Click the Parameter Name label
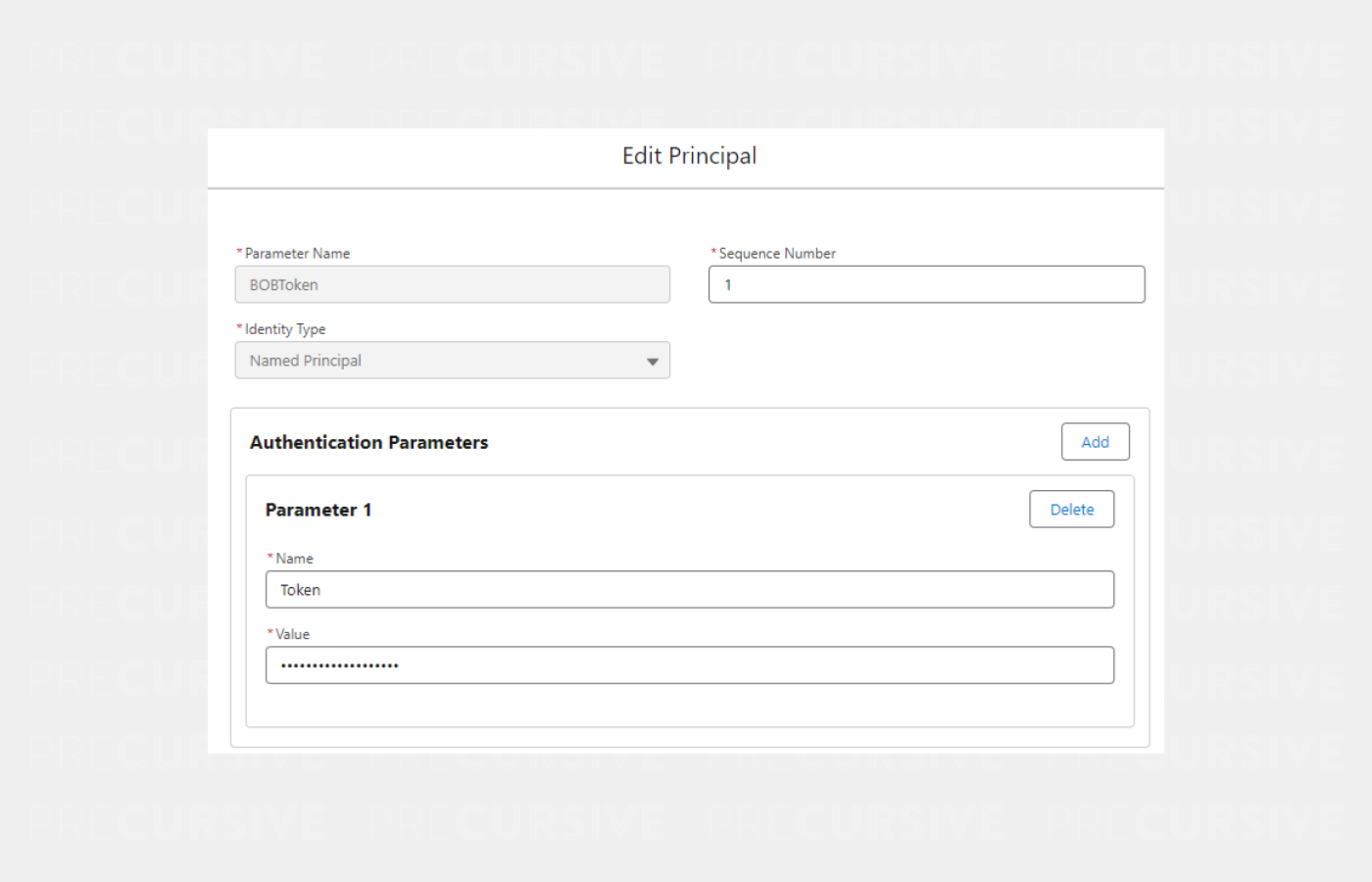Viewport: 1372px width, 882px height. (x=297, y=253)
